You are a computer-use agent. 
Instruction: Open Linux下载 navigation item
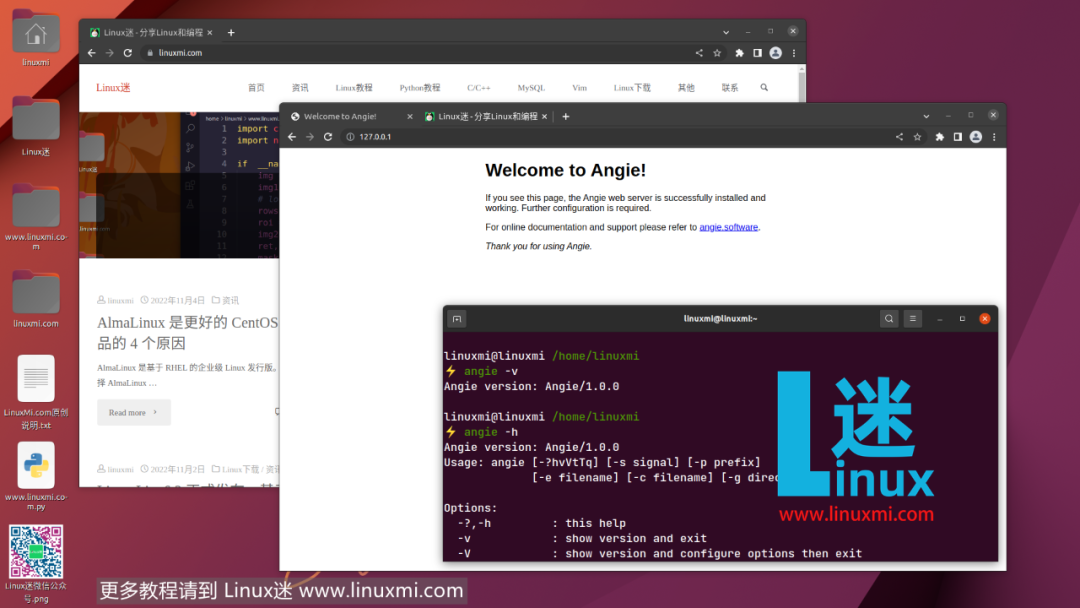[632, 87]
